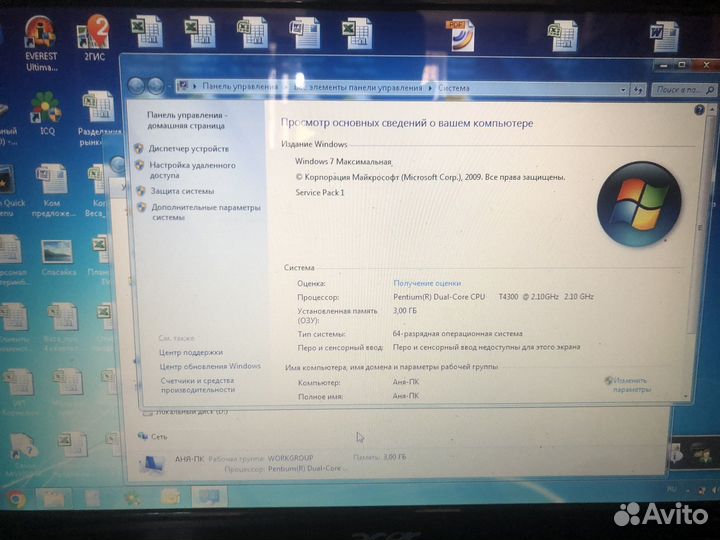Navigate to Панель управления breadcrumb
This screenshot has width=720, height=540.
click(x=240, y=86)
